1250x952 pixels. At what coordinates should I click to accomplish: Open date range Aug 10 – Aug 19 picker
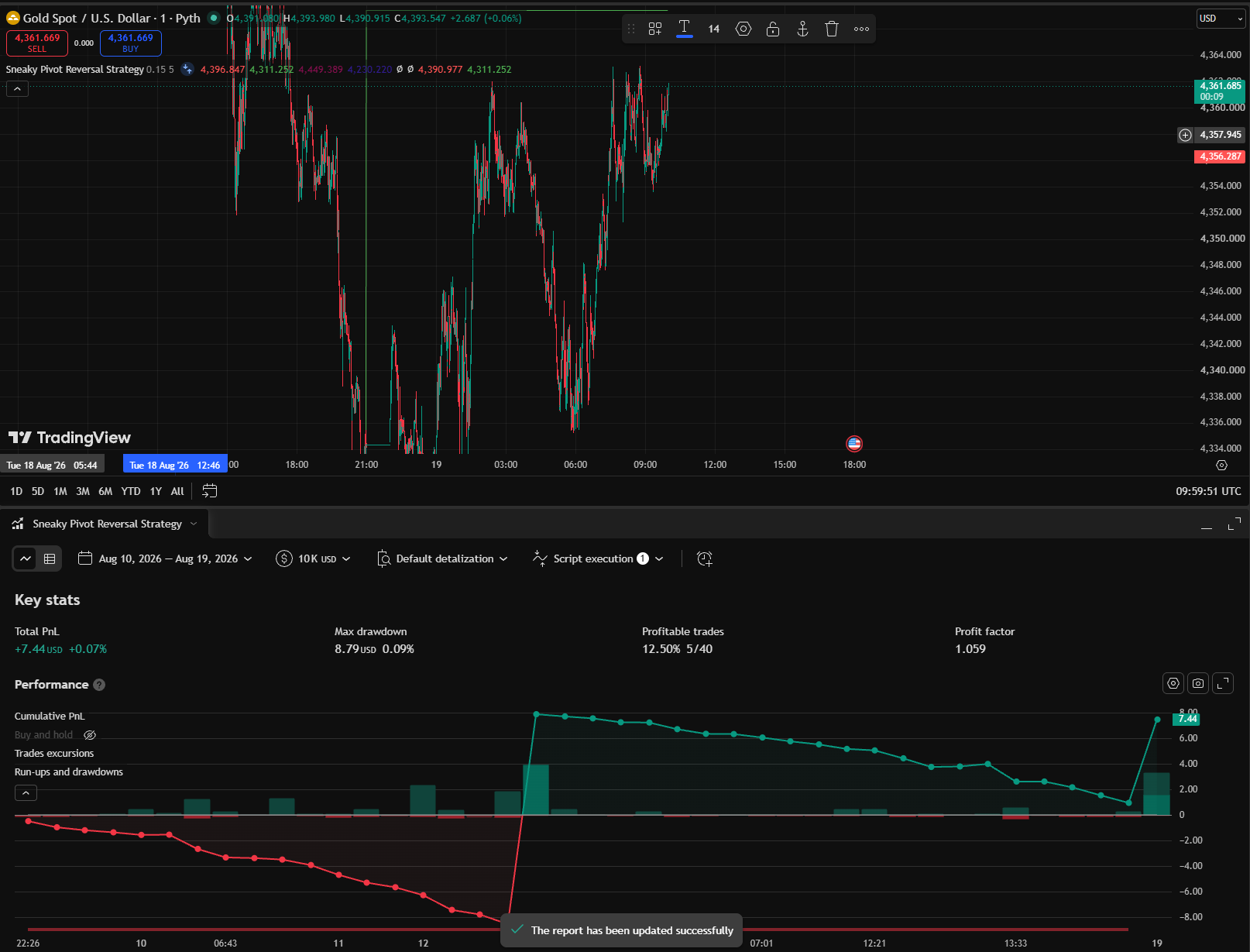tap(166, 558)
